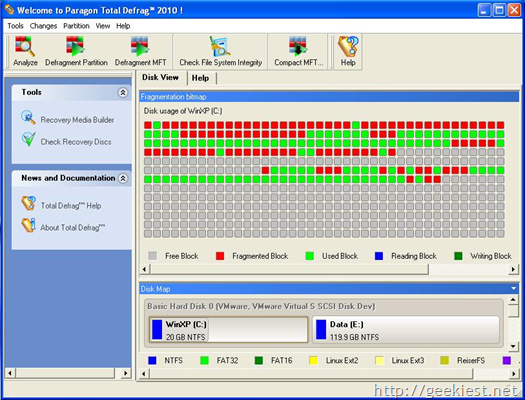525x400 pixels.
Task: Click the dark green FAT16 legend swatch
Action: (x=259, y=361)
